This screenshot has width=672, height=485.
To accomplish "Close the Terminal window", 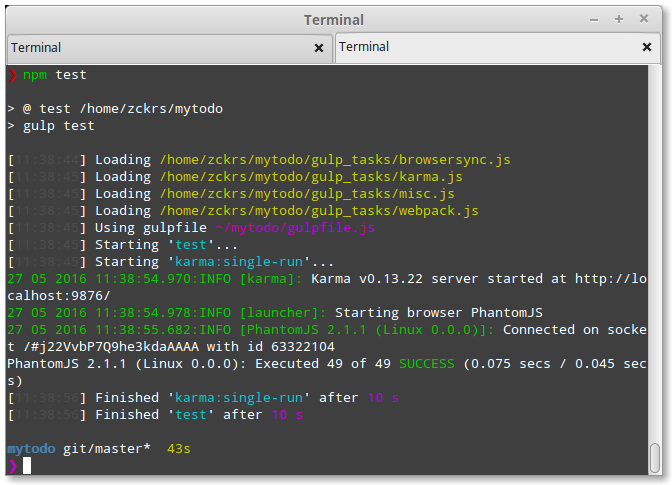I will pos(643,19).
